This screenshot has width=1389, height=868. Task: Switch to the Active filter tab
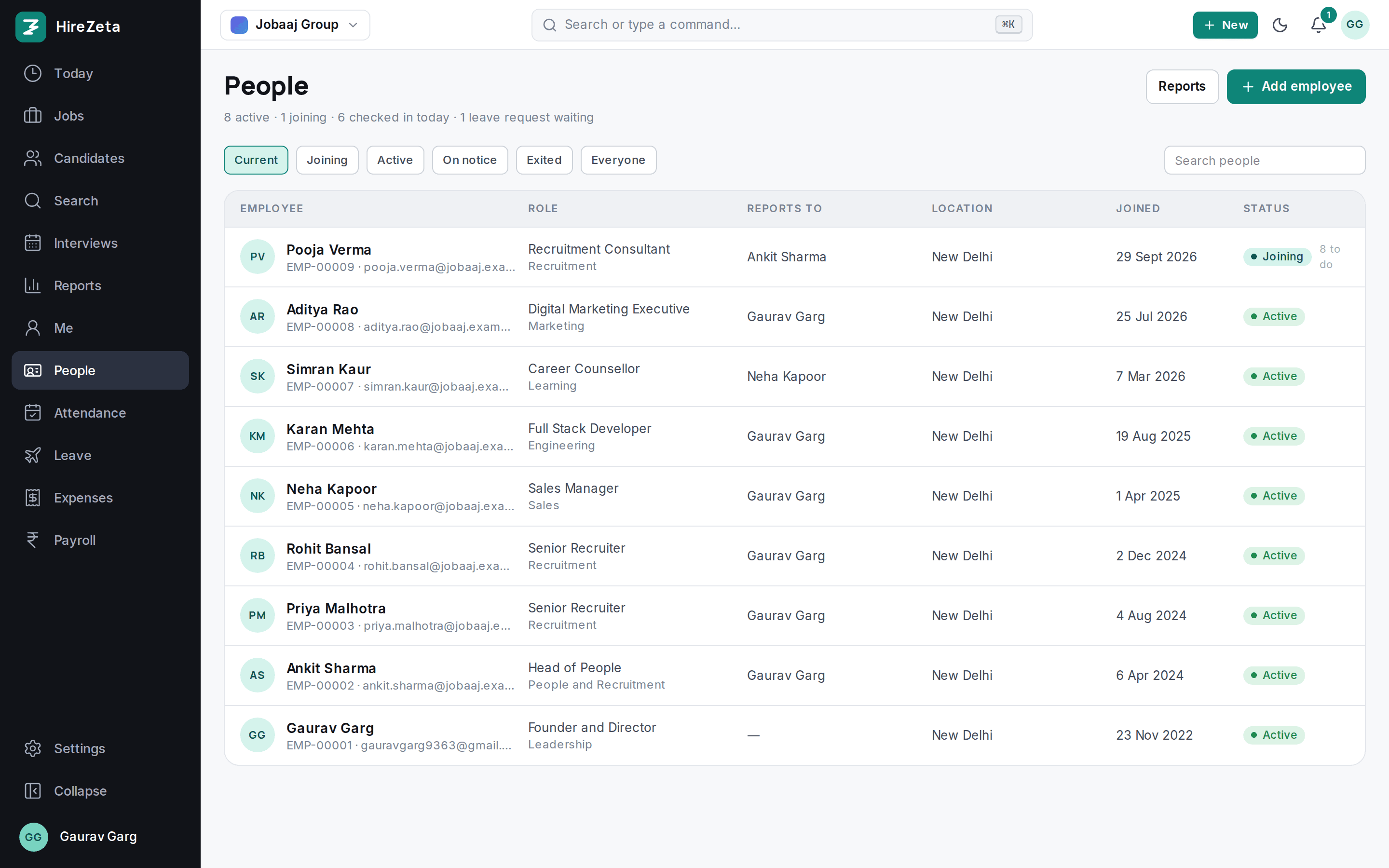pos(395,160)
